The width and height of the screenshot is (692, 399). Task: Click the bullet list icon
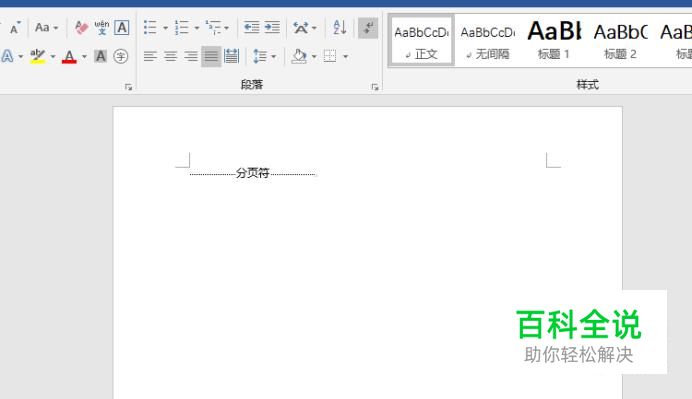click(150, 28)
